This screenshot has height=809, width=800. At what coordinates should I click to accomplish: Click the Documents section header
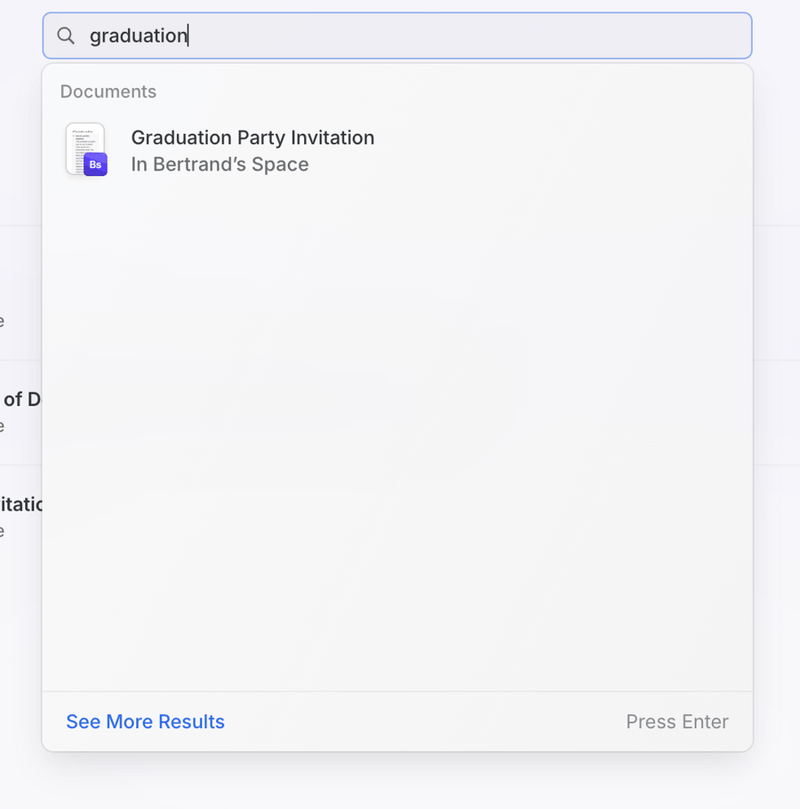click(108, 91)
